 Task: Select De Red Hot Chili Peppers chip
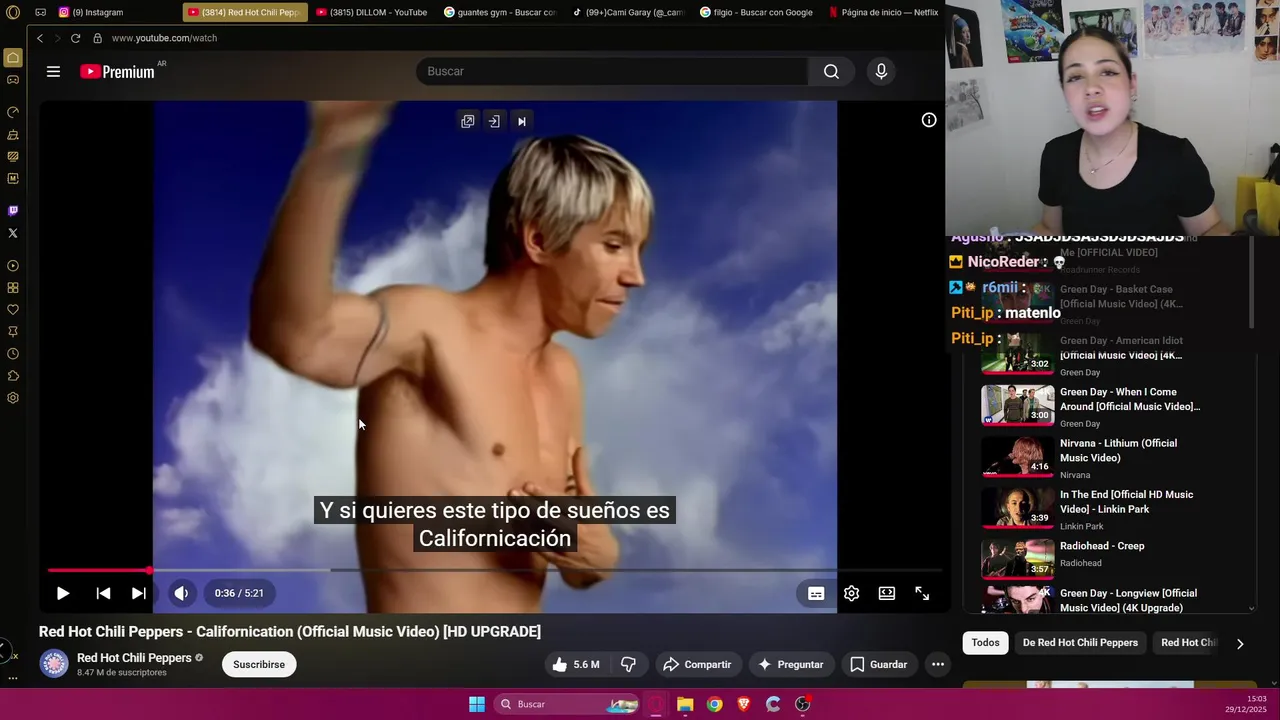pyautogui.click(x=1080, y=643)
